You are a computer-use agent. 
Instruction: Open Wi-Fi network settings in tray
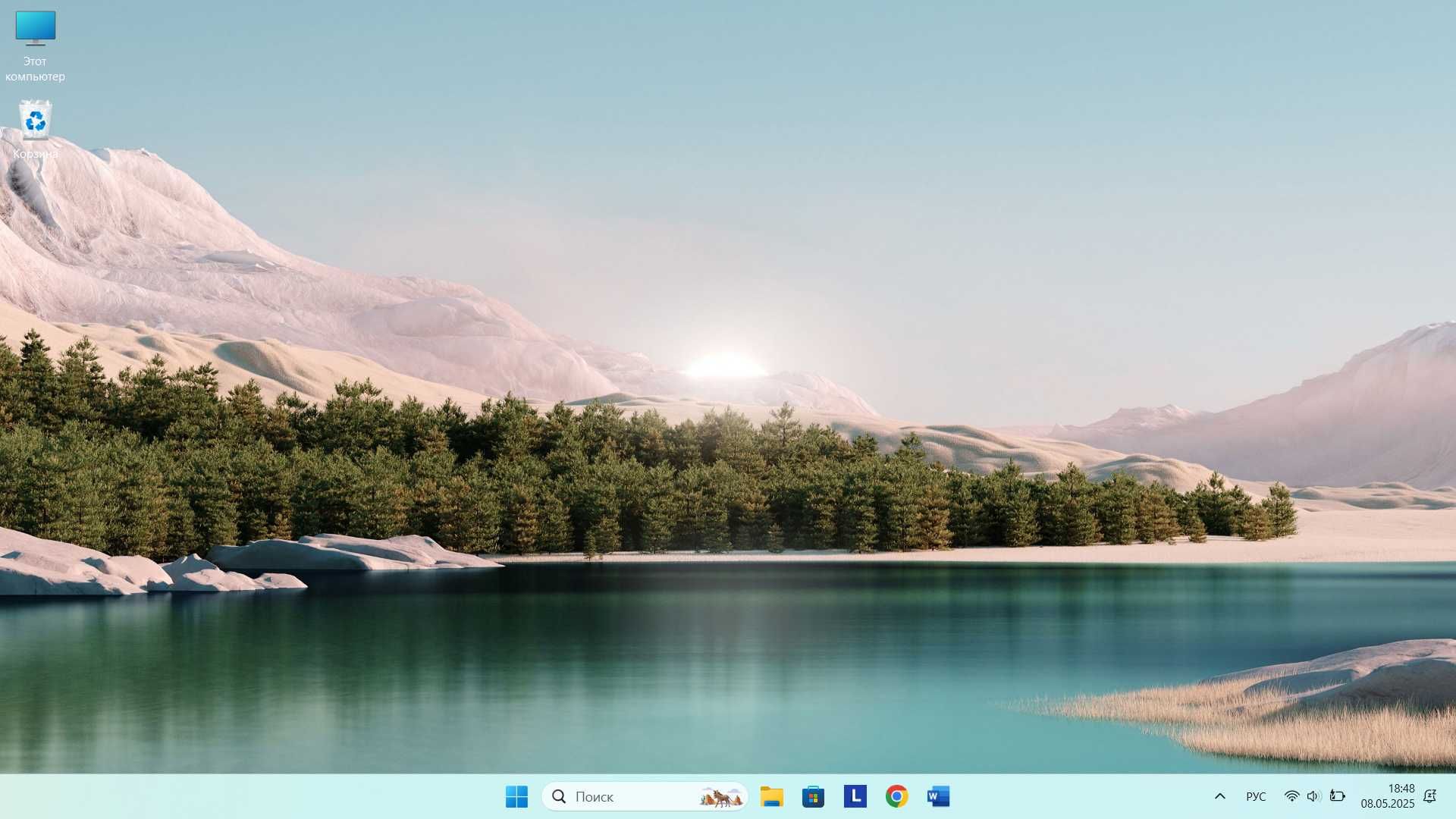[x=1291, y=796]
